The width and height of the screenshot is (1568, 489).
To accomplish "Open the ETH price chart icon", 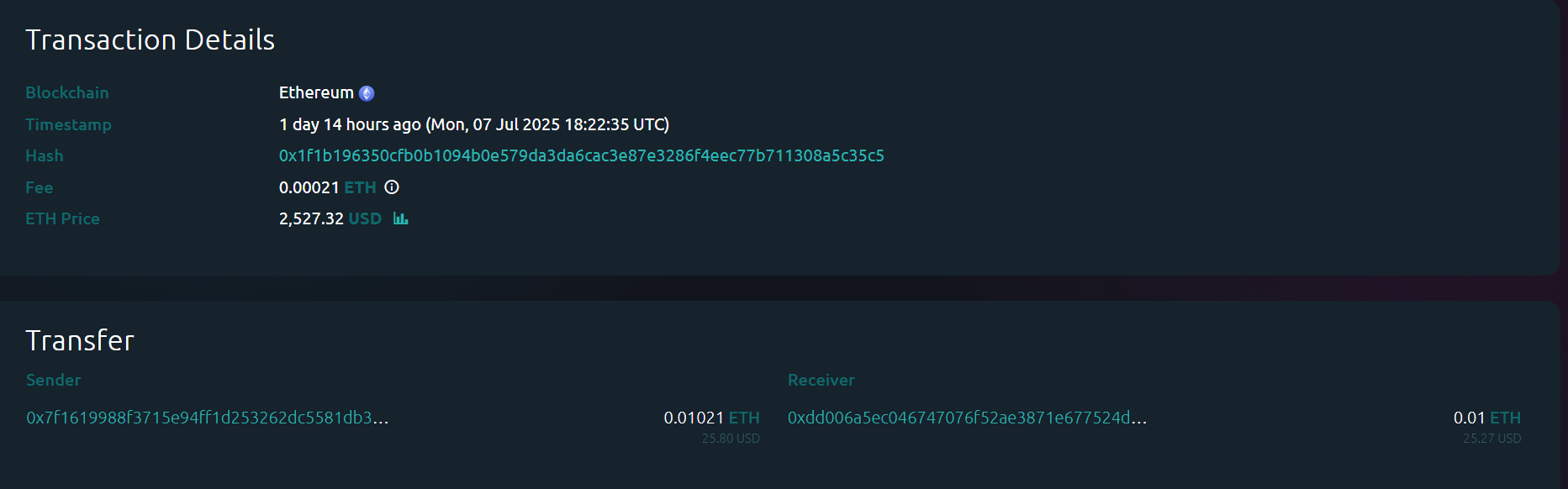I will 401,218.
